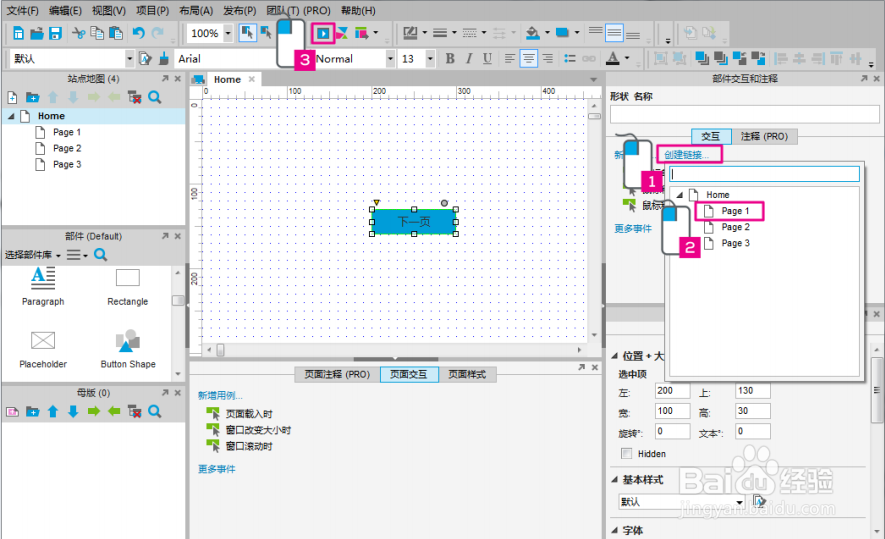
Task: Click 更多事件 in the page interactions pane
Action: coord(217,469)
